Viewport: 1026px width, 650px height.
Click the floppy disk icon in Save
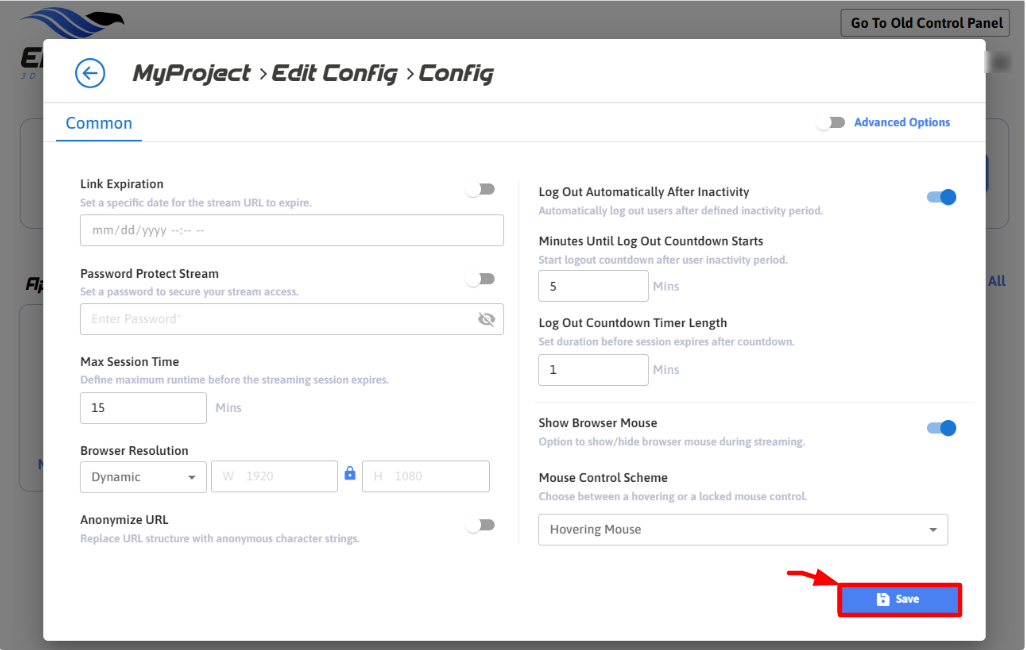(882, 599)
